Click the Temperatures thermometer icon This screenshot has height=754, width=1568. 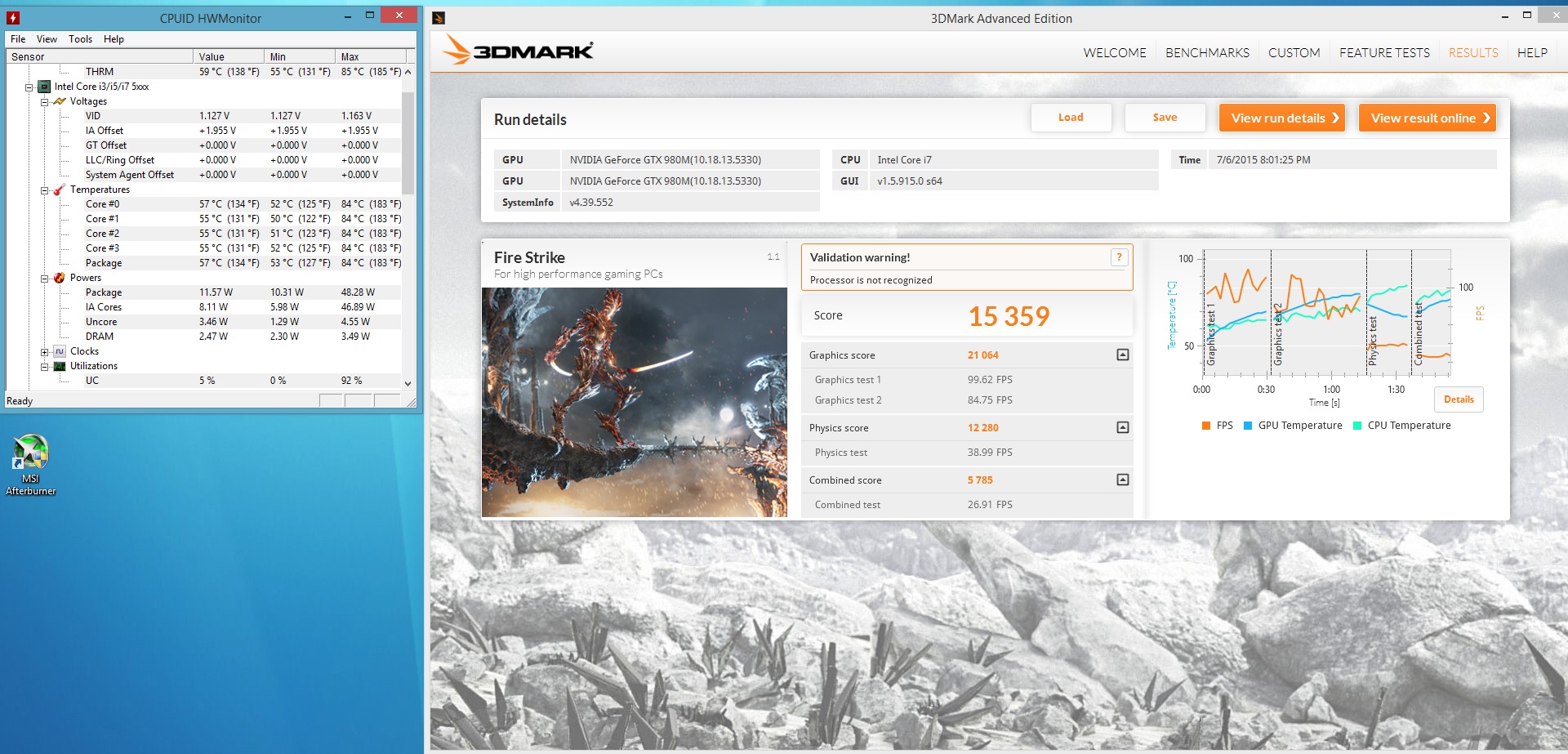59,190
